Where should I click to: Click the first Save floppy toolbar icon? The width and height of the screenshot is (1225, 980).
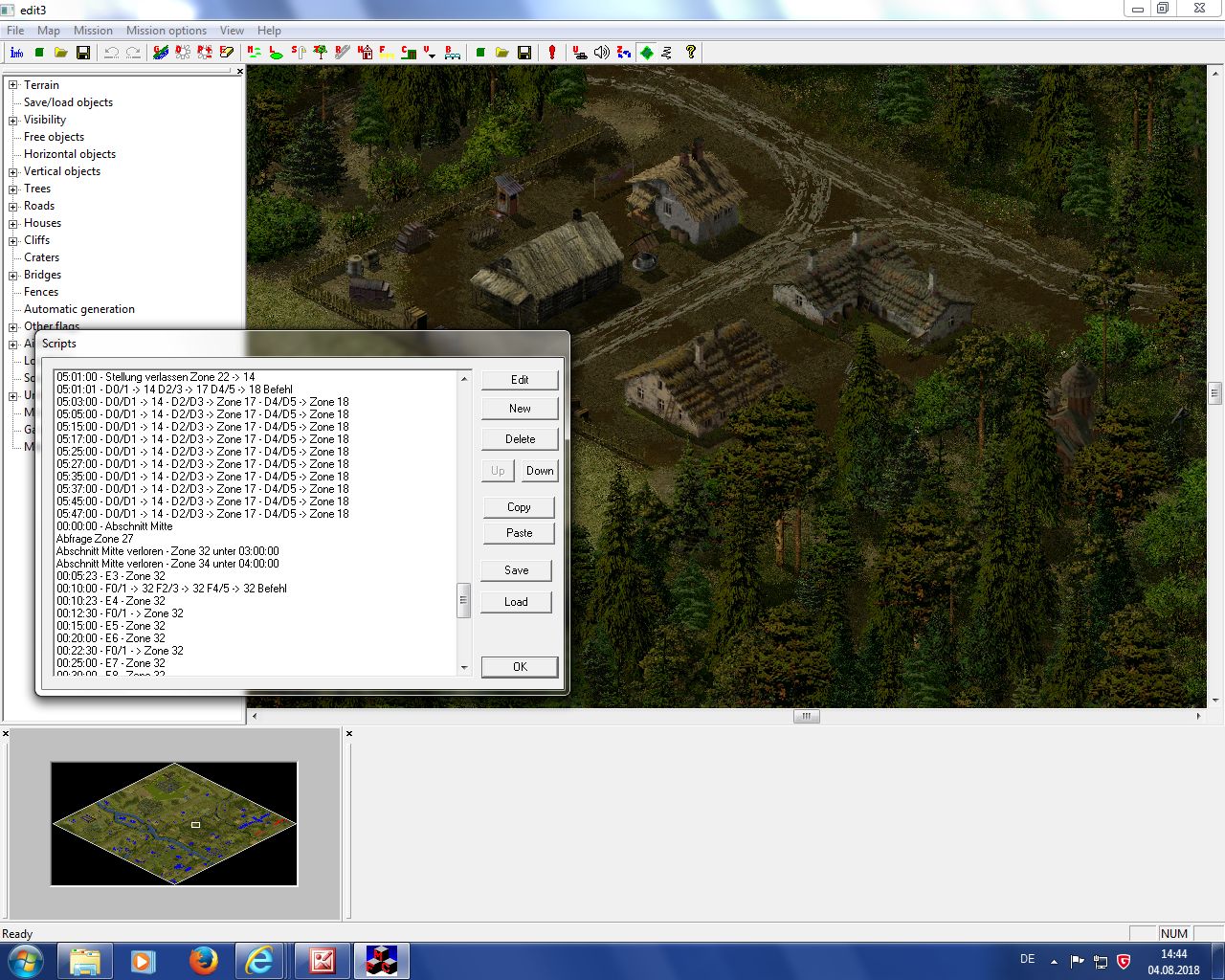(x=83, y=53)
